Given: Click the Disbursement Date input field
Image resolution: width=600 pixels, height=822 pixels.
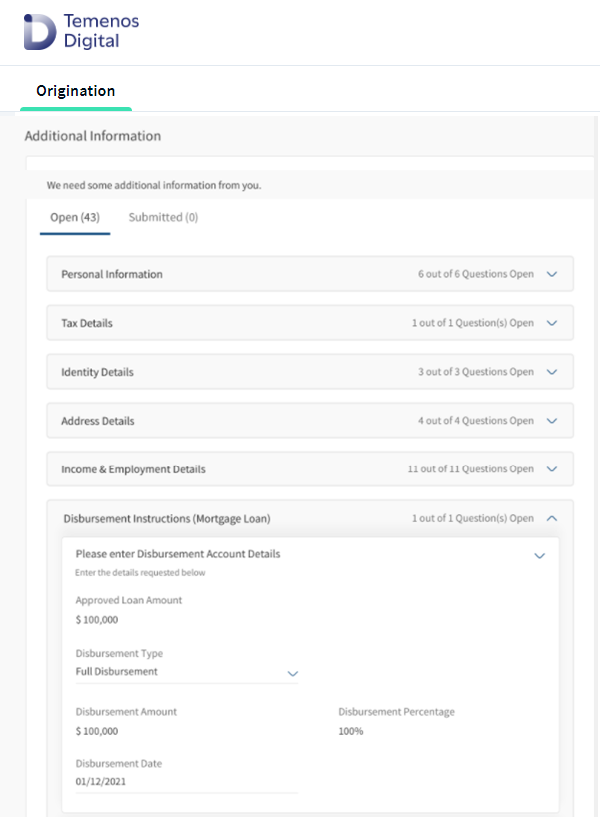Looking at the screenshot, I should click(187, 782).
